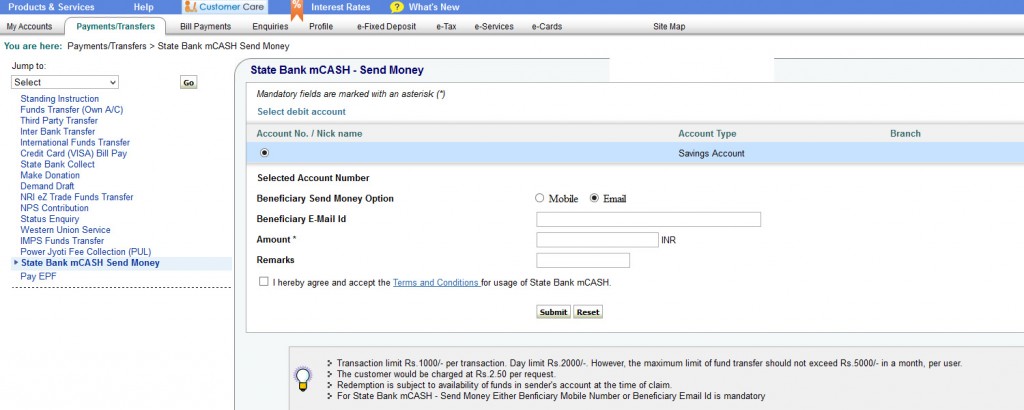Open Power Jyoti Fee Collection (PUL) link
The width and height of the screenshot is (1024, 410).
point(86,251)
